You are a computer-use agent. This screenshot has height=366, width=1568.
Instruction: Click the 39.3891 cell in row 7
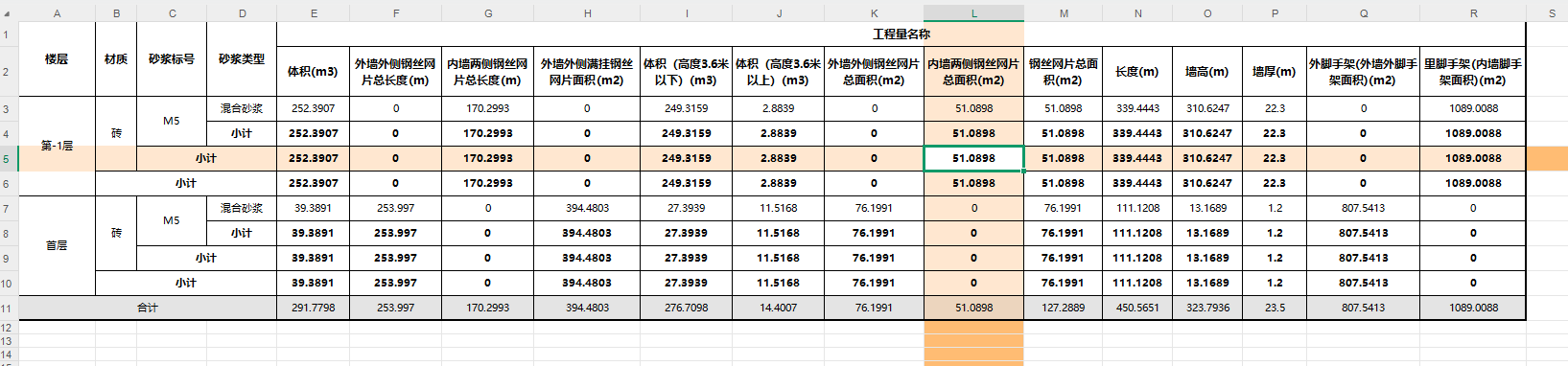click(314, 209)
